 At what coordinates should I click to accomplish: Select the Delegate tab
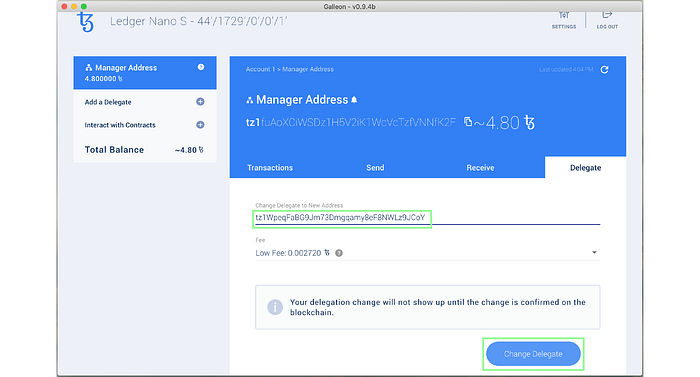pos(585,168)
